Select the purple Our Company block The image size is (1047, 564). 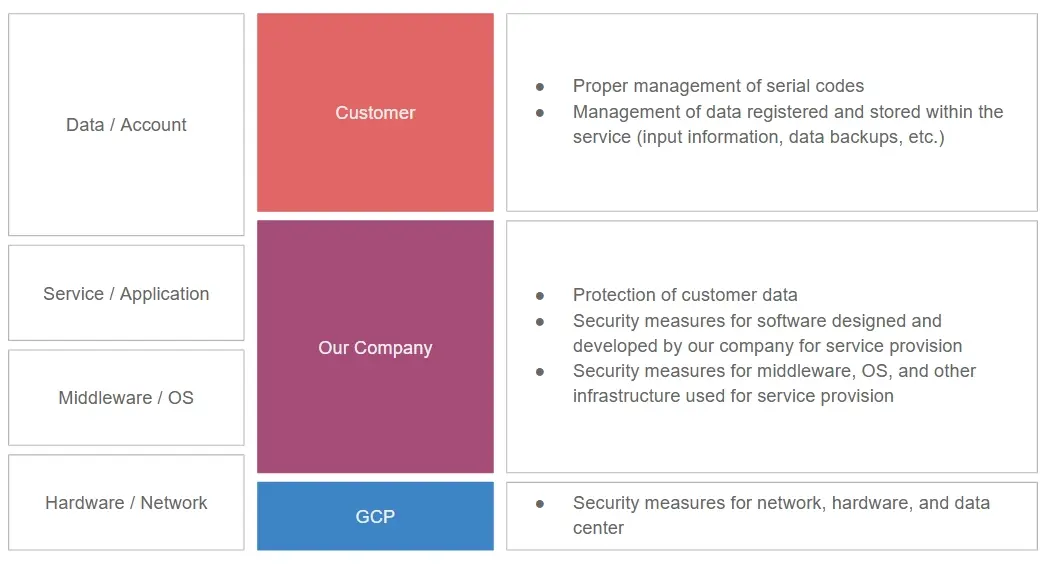click(x=375, y=348)
